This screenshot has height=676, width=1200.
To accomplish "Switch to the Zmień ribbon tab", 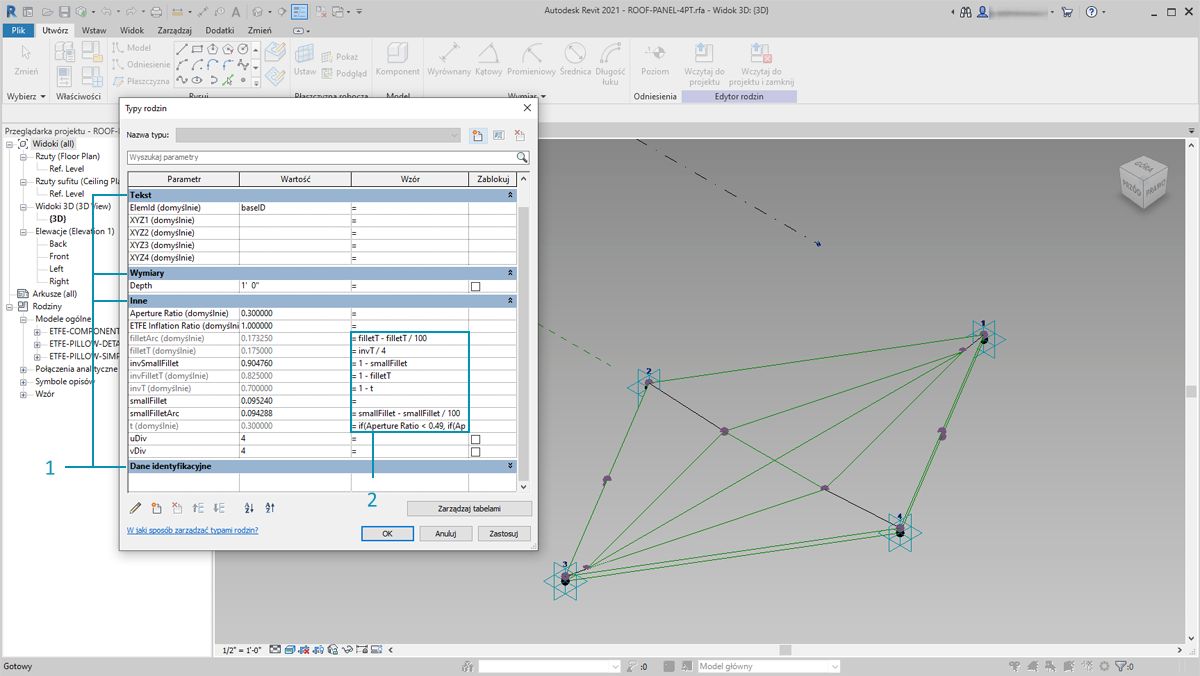I will [x=259, y=30].
